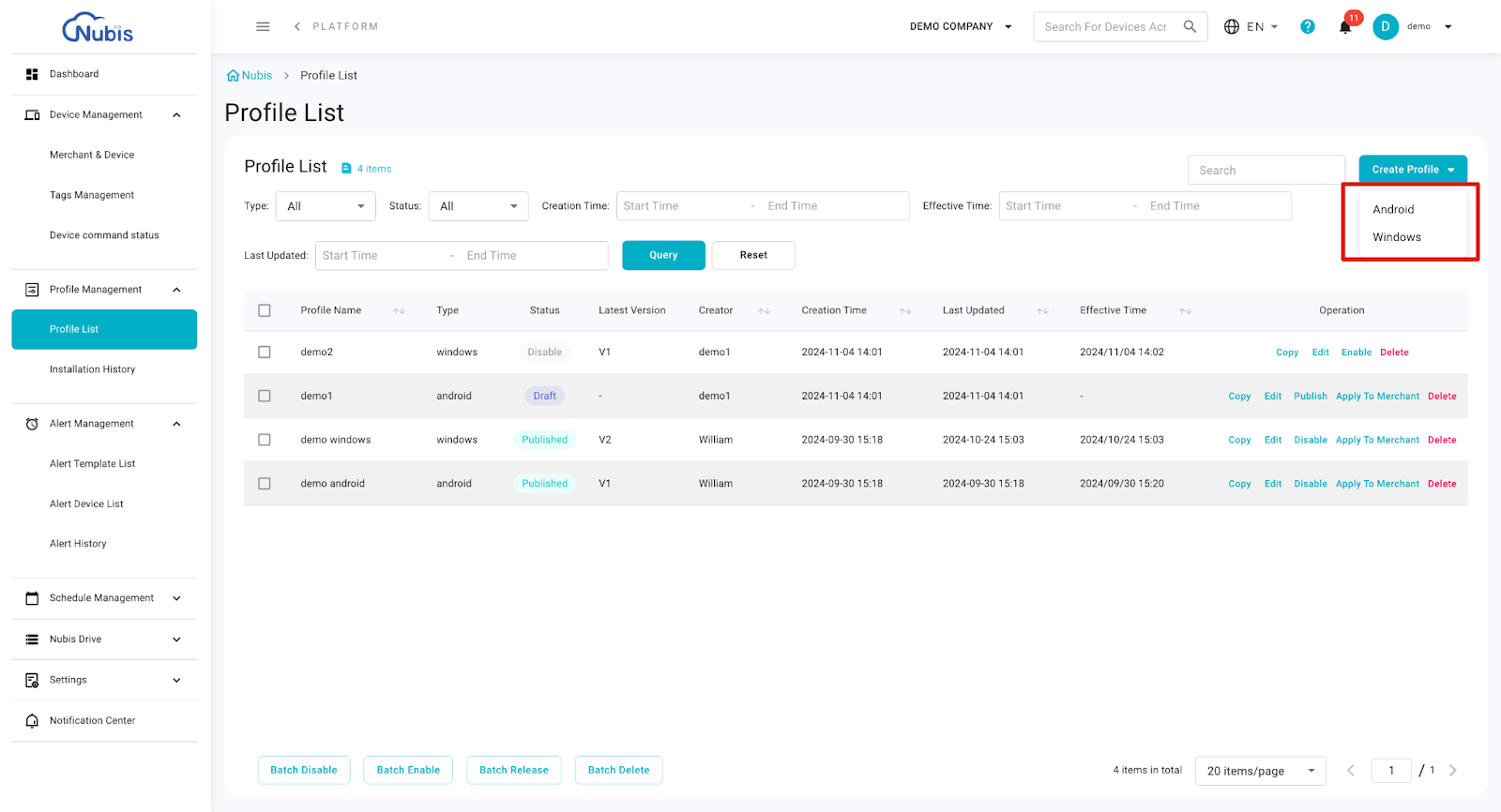Screen dimensions: 1501x812
Task: Go to next page arrow
Action: pyautogui.click(x=1452, y=771)
